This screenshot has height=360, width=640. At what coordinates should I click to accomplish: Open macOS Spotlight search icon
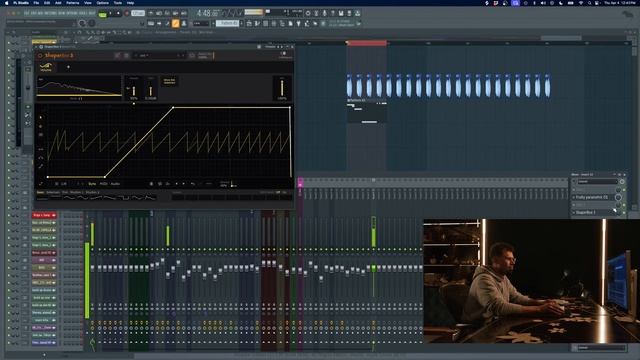[x=590, y=3]
